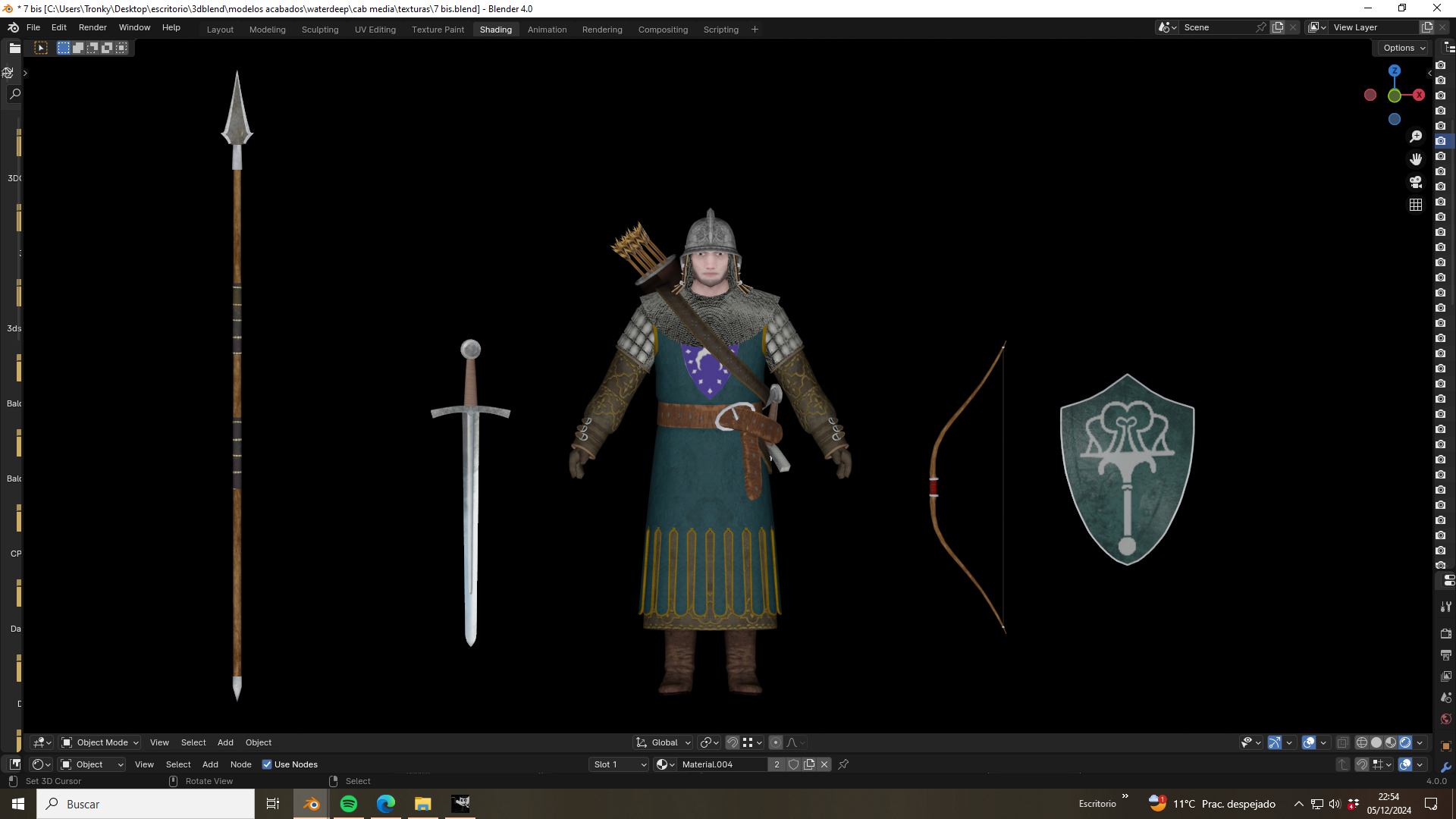
Task: Switch to the UV Editing workspace tab
Action: 375,30
